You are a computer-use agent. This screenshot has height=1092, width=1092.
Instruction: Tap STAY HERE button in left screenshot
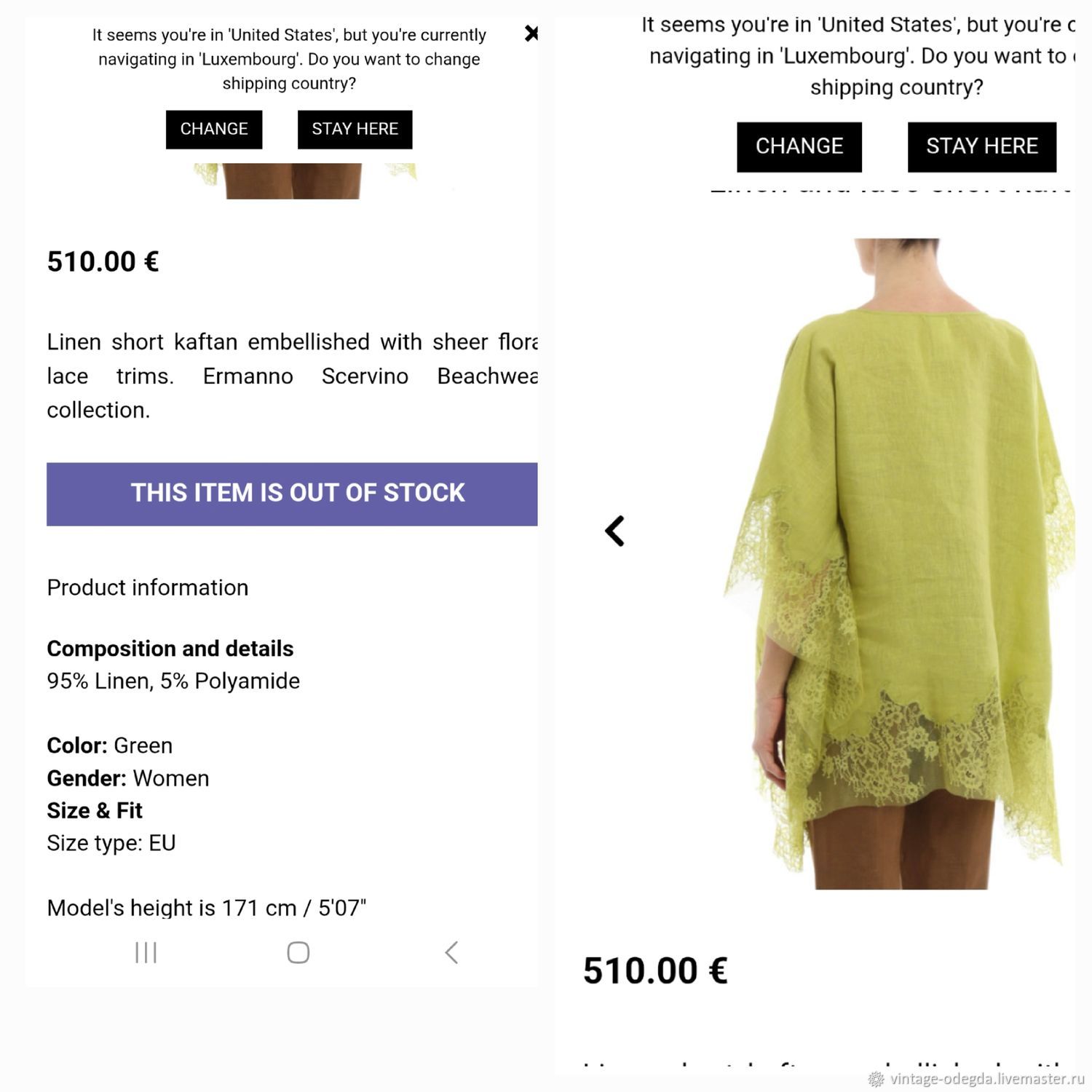click(355, 130)
